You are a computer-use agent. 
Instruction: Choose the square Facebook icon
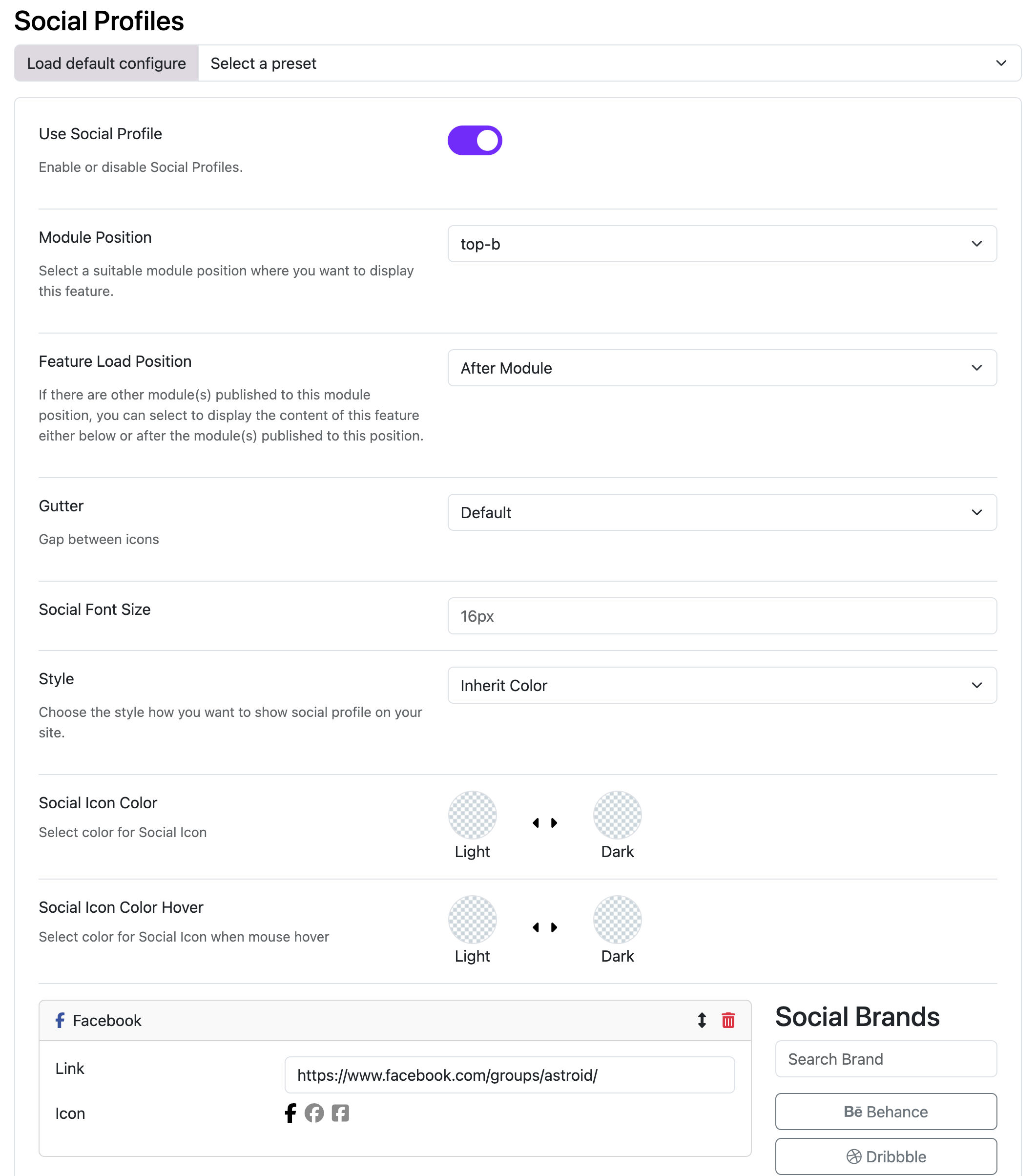pyautogui.click(x=340, y=1113)
